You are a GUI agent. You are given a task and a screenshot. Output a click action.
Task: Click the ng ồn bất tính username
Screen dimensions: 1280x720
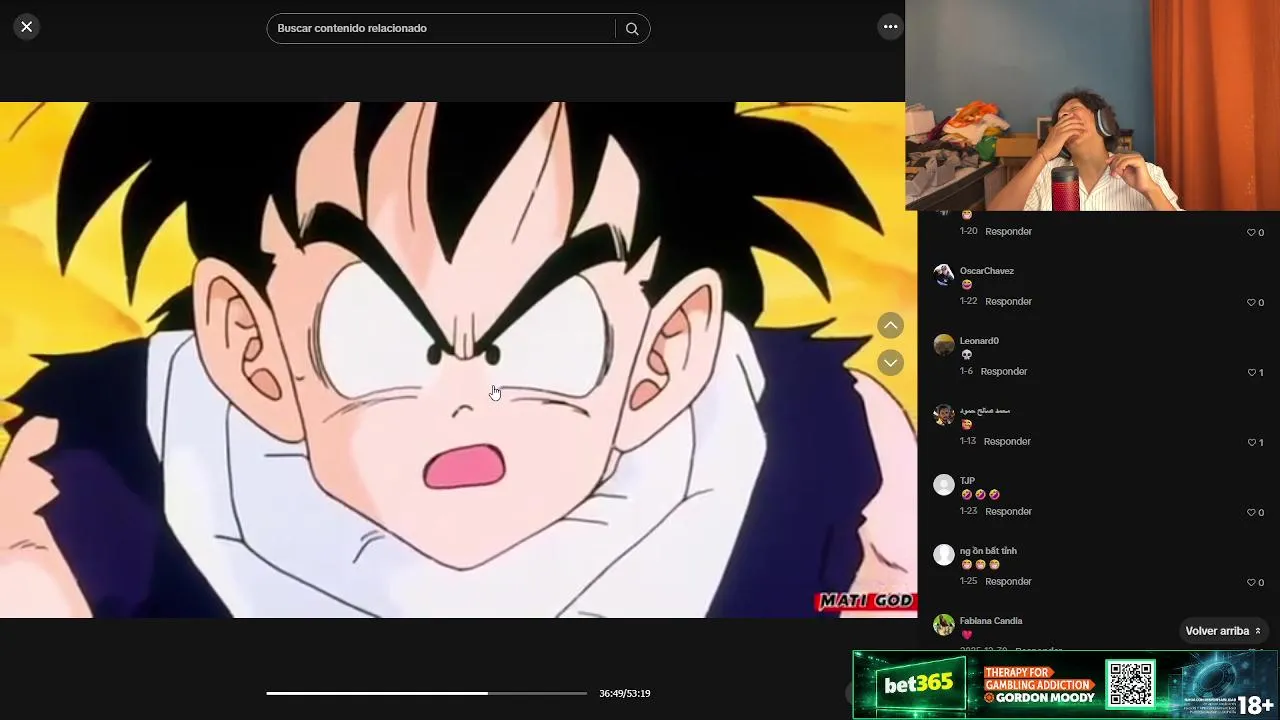pos(988,551)
